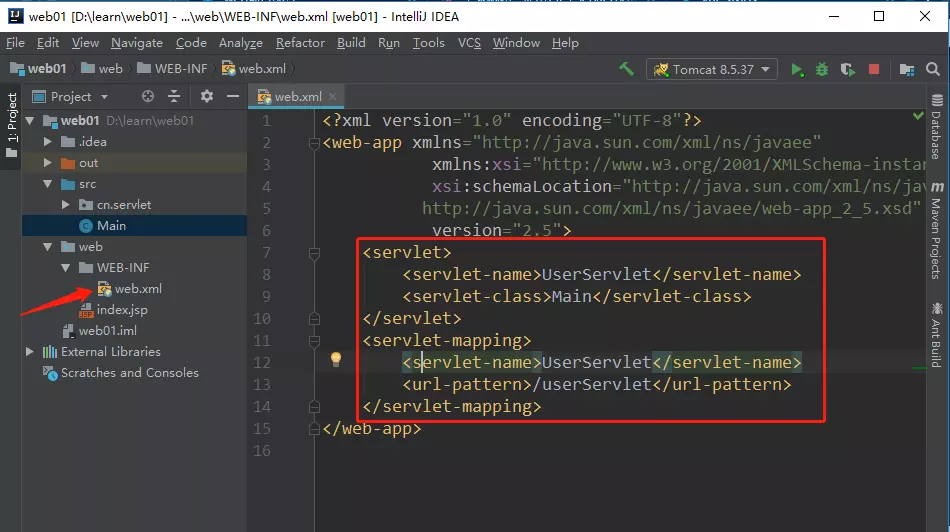Screen dimensions: 950x532
Task: Collapse the web folder
Action: pyautogui.click(x=48, y=247)
